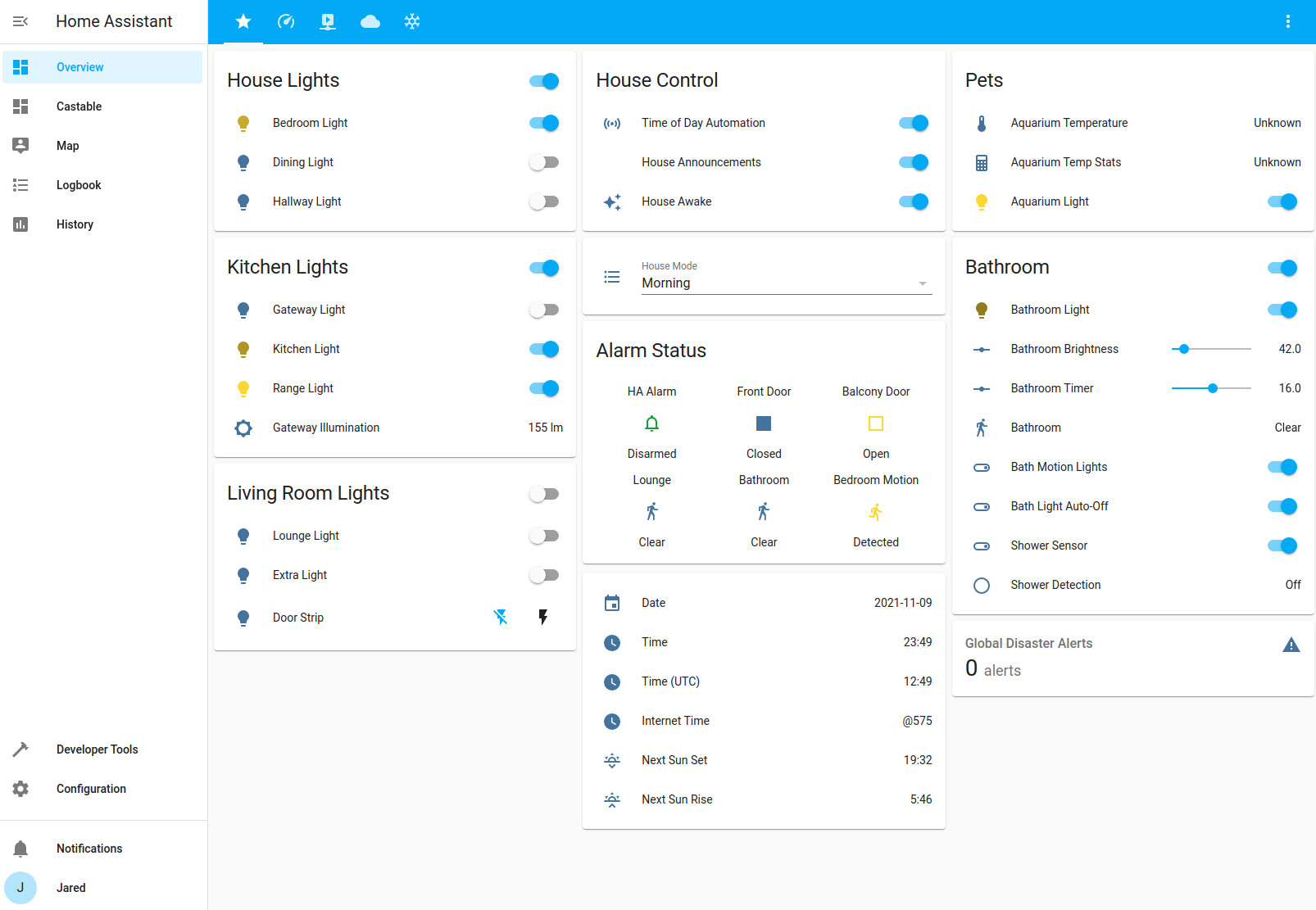Turn off Door Strip with flash-off icon
Screen dimensions: 1316x910
point(501,617)
